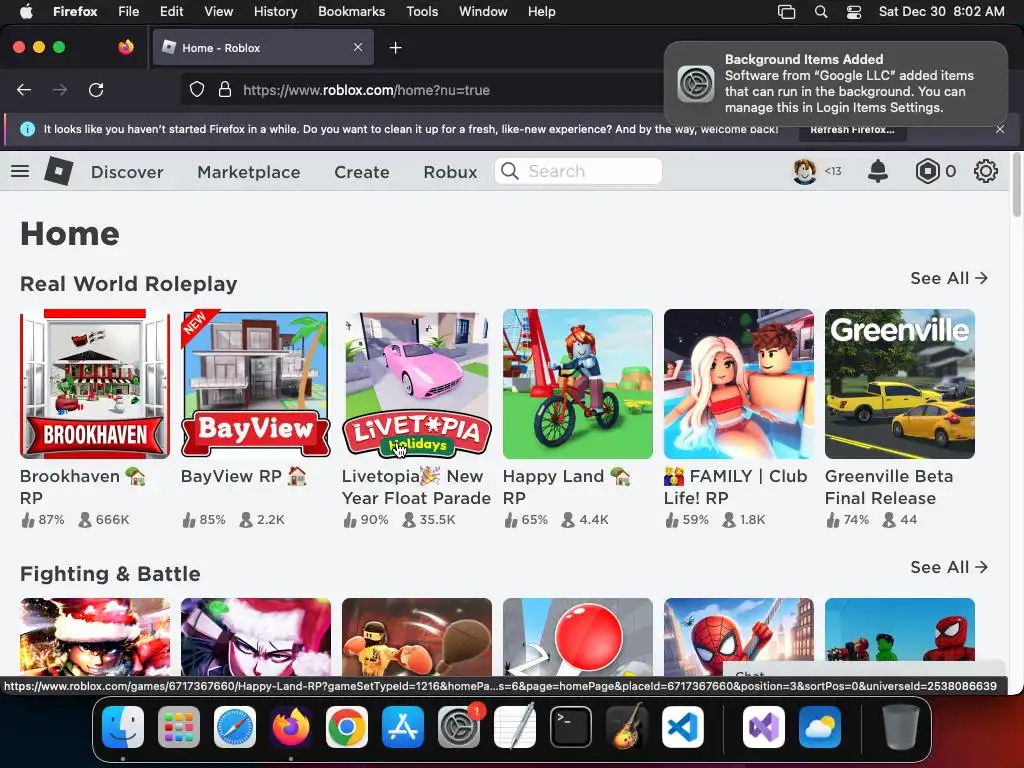This screenshot has height=768, width=1024.
Task: Open Finder from the Dock
Action: pos(123,727)
